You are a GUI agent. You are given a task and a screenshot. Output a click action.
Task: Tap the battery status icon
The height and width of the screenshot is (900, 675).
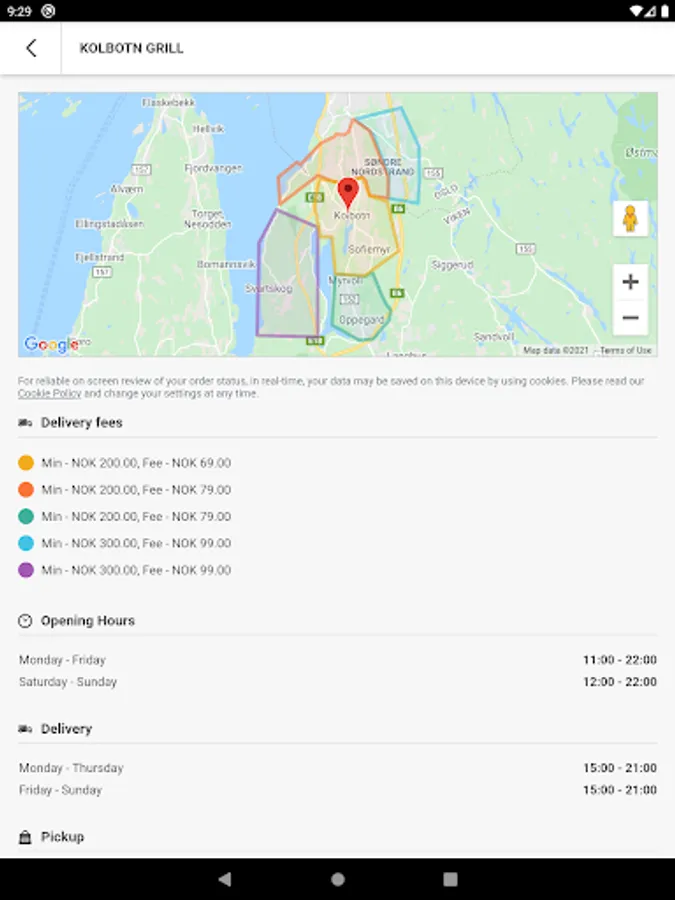tap(665, 11)
